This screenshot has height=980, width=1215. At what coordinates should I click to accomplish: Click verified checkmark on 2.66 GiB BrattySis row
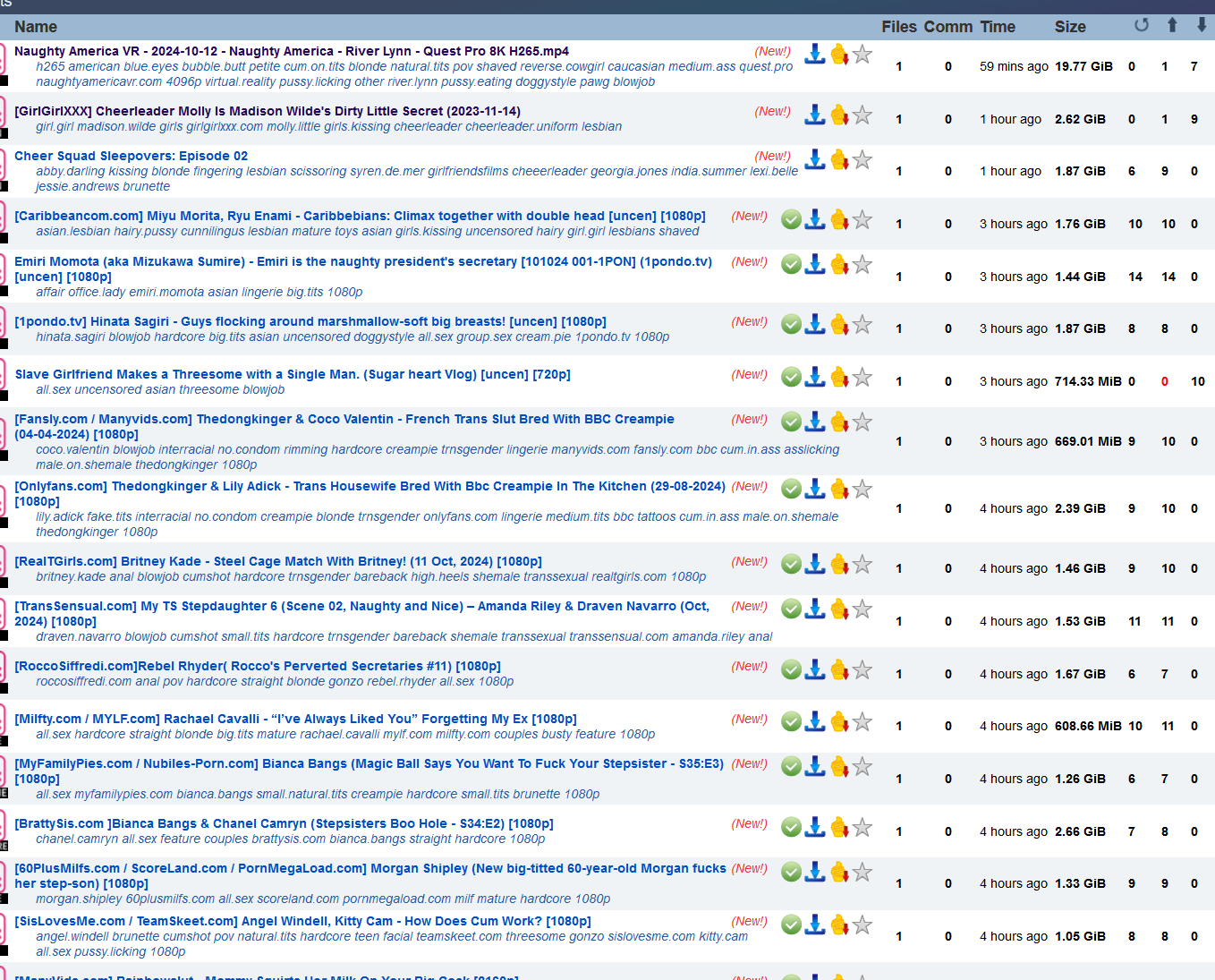(791, 827)
